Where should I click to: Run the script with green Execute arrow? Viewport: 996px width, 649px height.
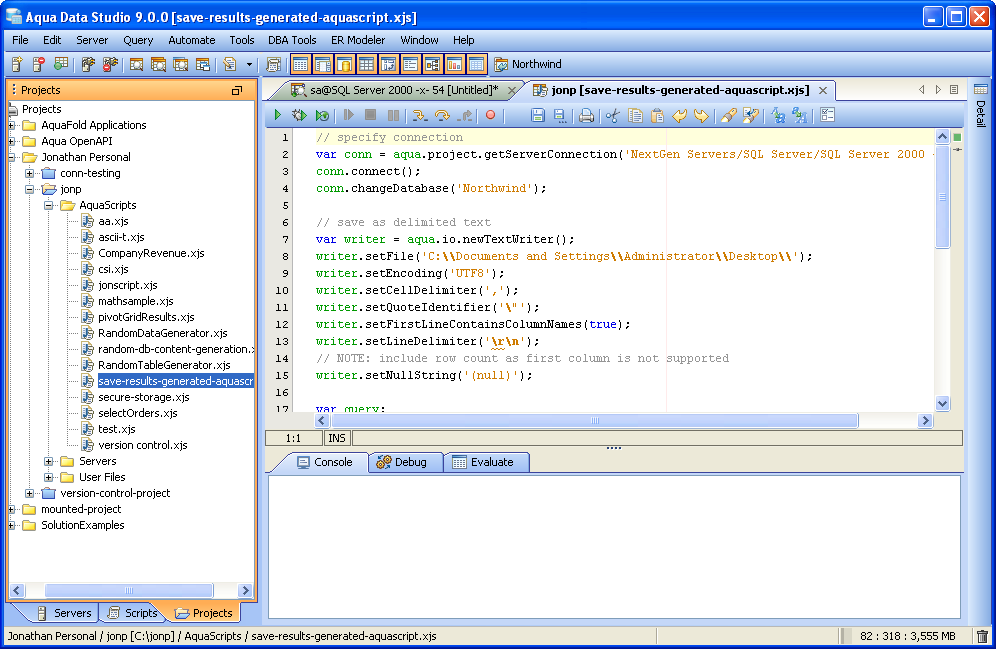279,116
